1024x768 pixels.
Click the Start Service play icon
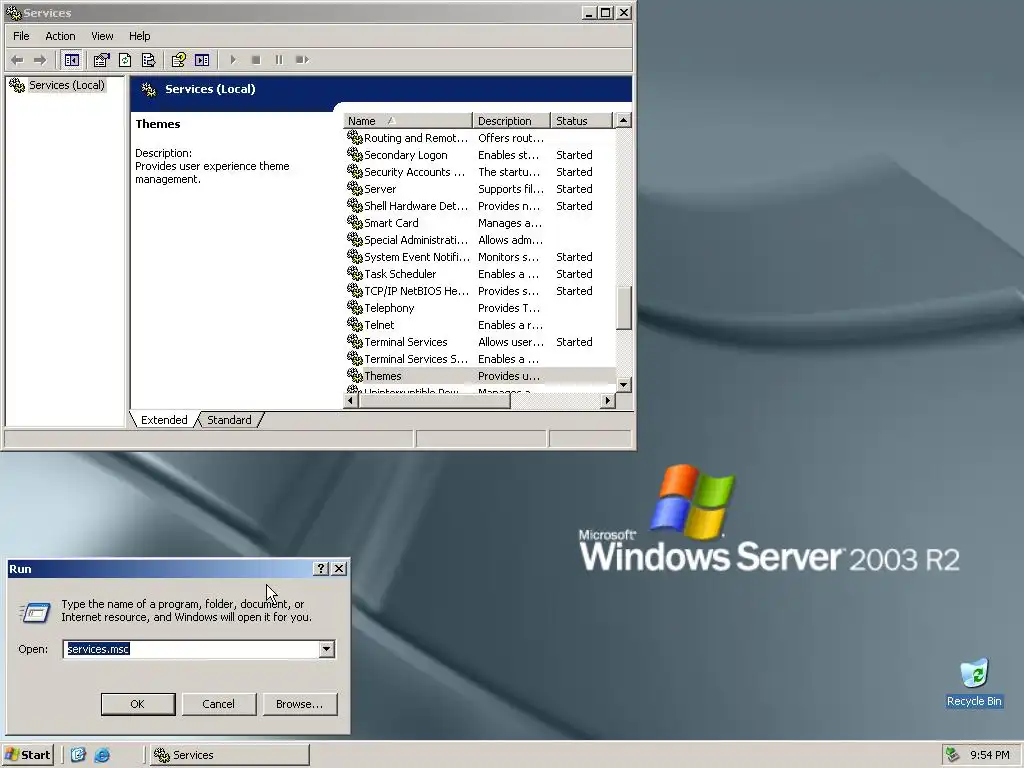[233, 60]
